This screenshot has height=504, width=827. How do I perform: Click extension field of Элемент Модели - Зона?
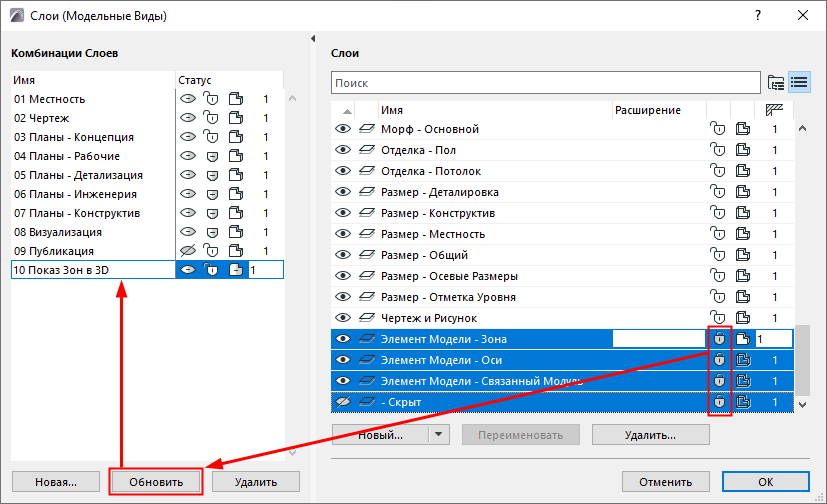click(x=659, y=339)
